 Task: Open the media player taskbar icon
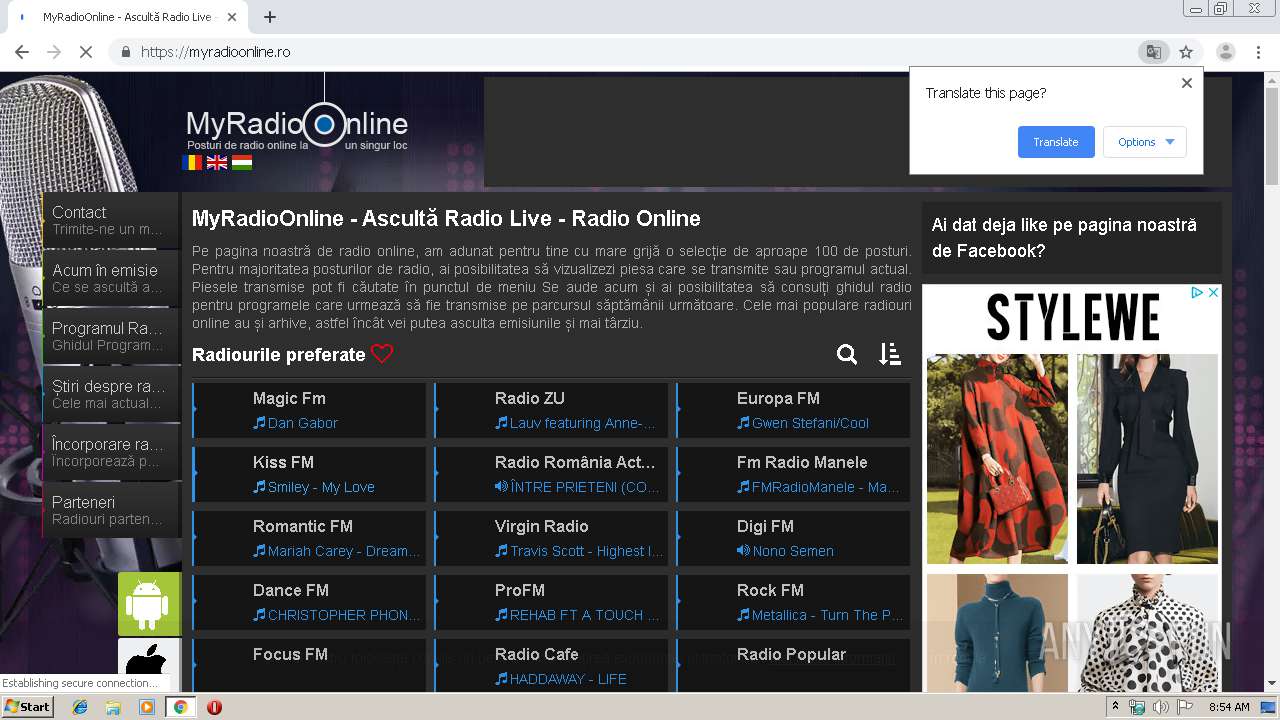pos(146,707)
